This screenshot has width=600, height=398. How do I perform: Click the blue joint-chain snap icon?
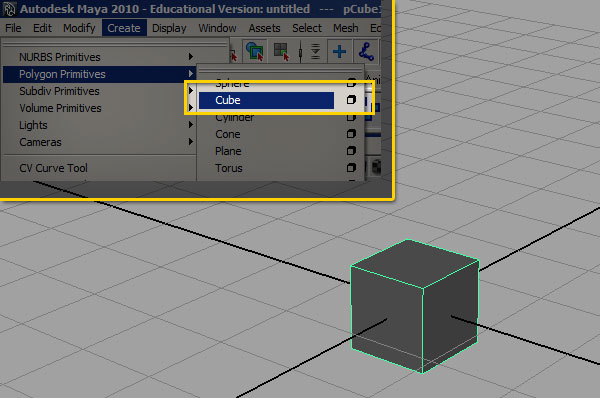coord(366,51)
